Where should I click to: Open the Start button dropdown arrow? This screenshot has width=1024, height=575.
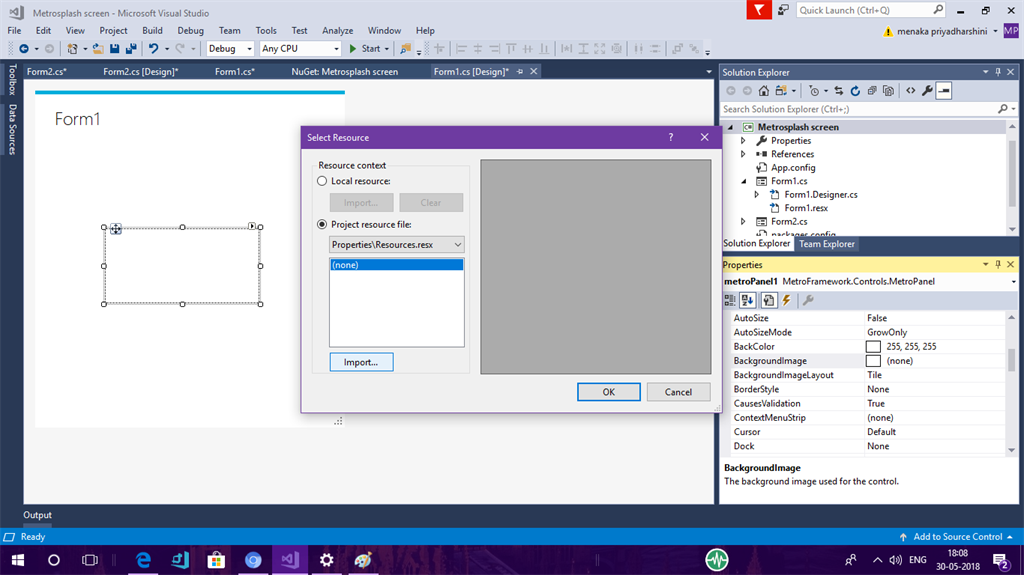[387, 48]
